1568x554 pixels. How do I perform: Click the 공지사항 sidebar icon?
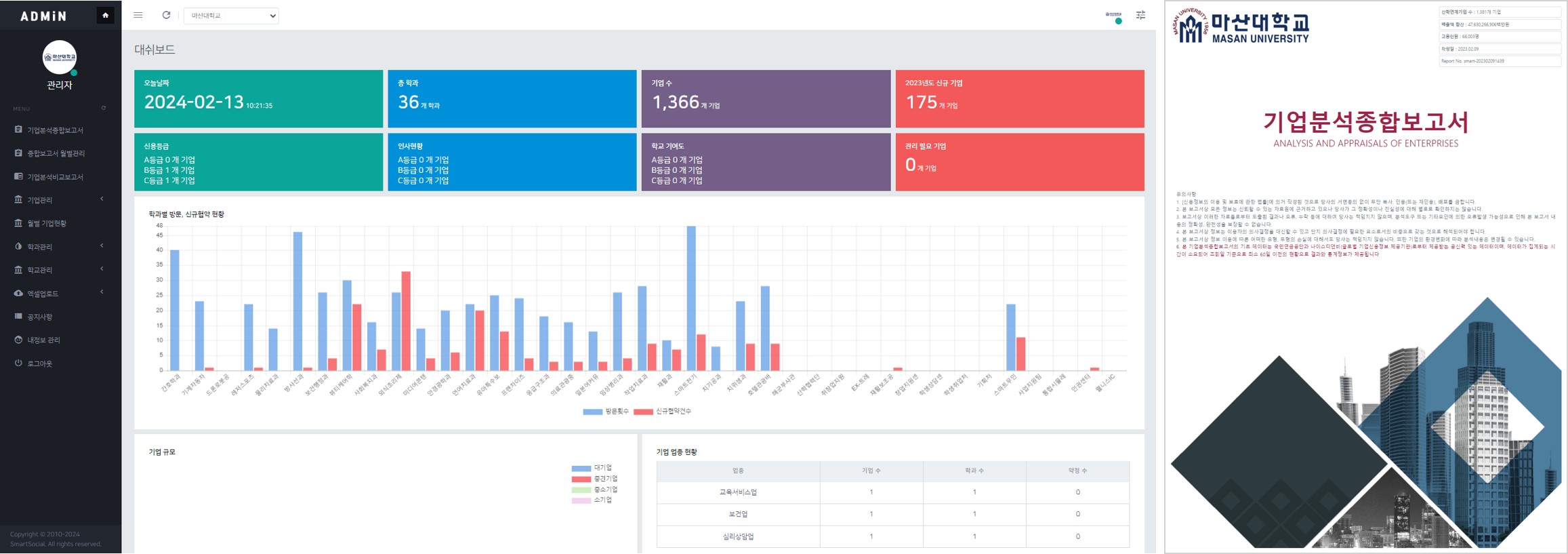(18, 316)
